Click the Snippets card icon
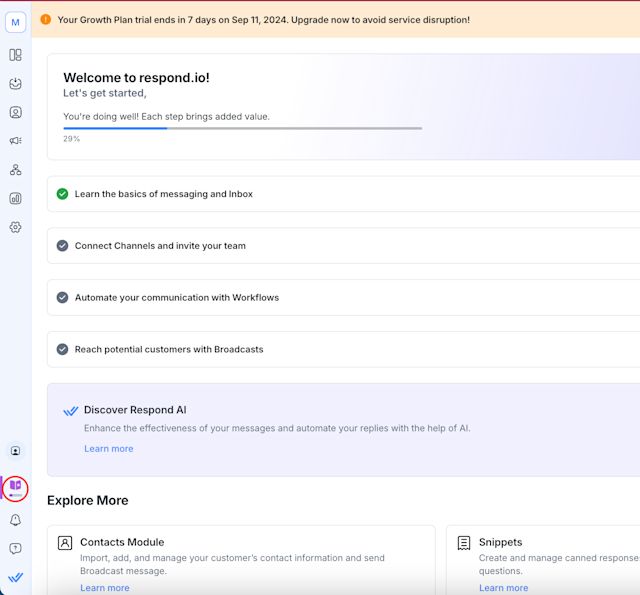Image resolution: width=640 pixels, height=595 pixels. point(464,543)
